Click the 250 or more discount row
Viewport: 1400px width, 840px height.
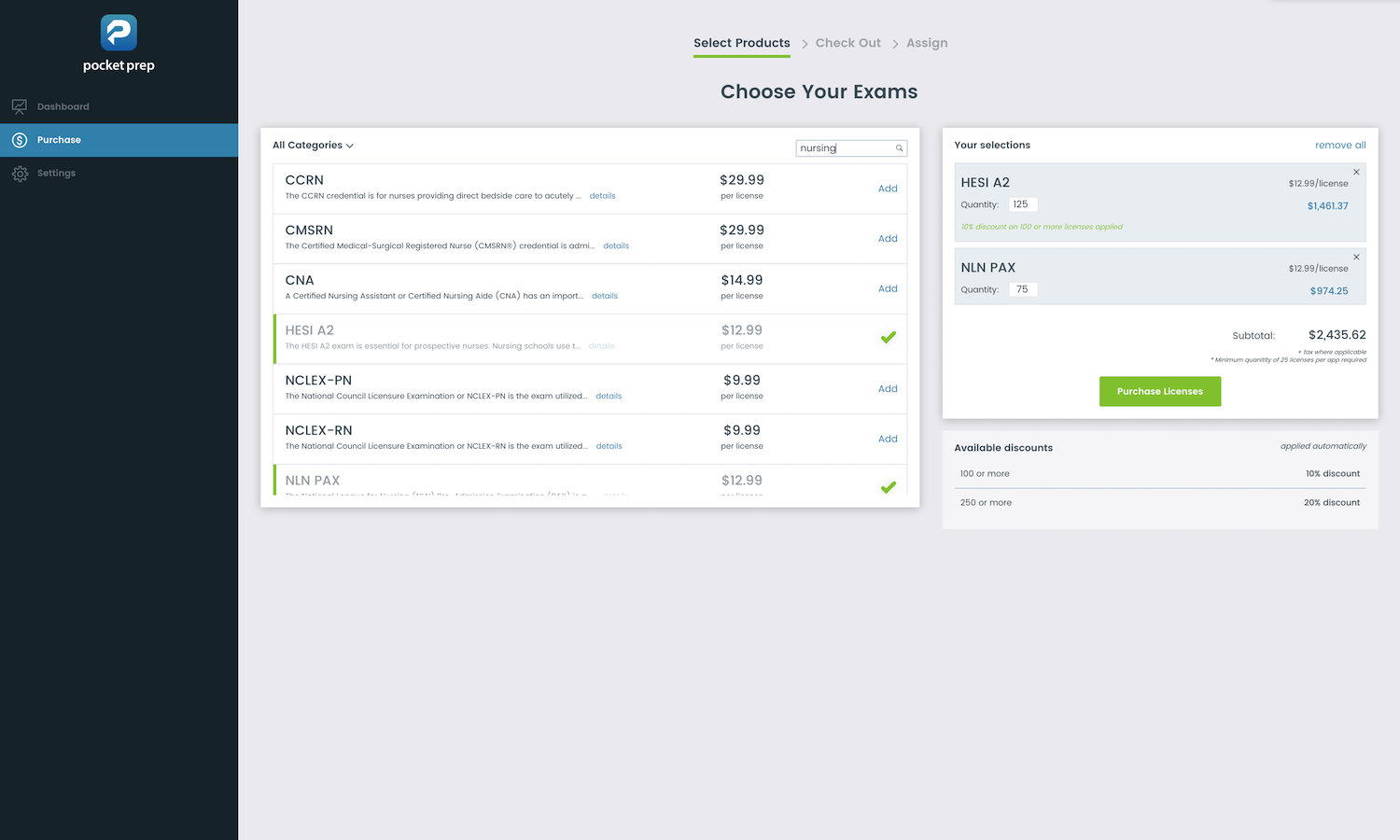click(1160, 503)
